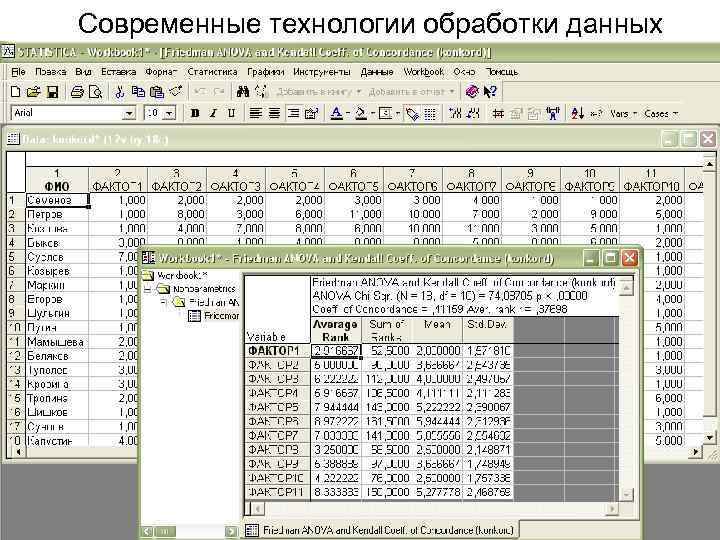Viewport: 720px width, 540px height.
Task: Click the What's This help cursor icon
Action: pyautogui.click(x=490, y=91)
